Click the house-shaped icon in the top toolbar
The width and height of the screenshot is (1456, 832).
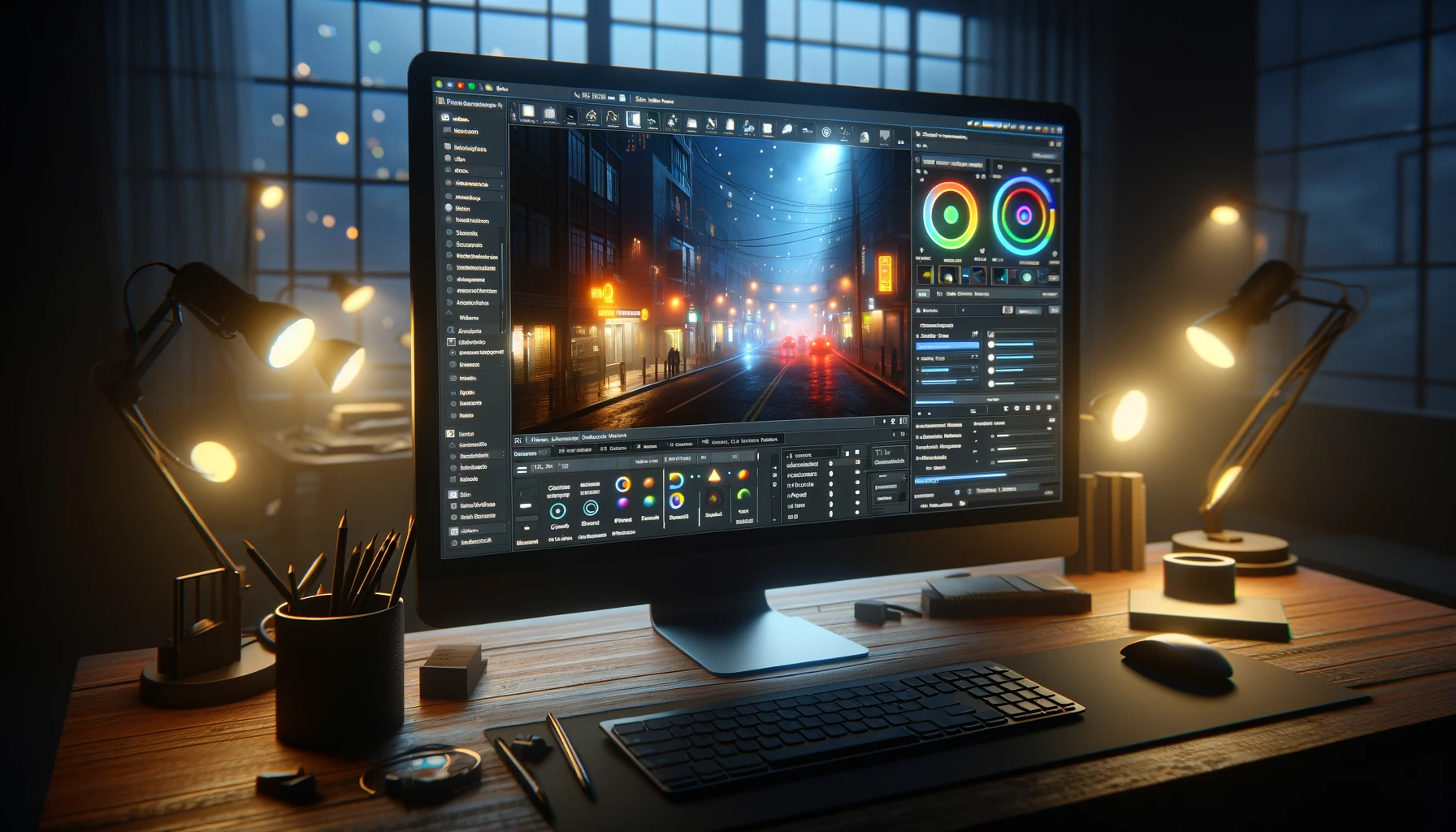pos(591,117)
